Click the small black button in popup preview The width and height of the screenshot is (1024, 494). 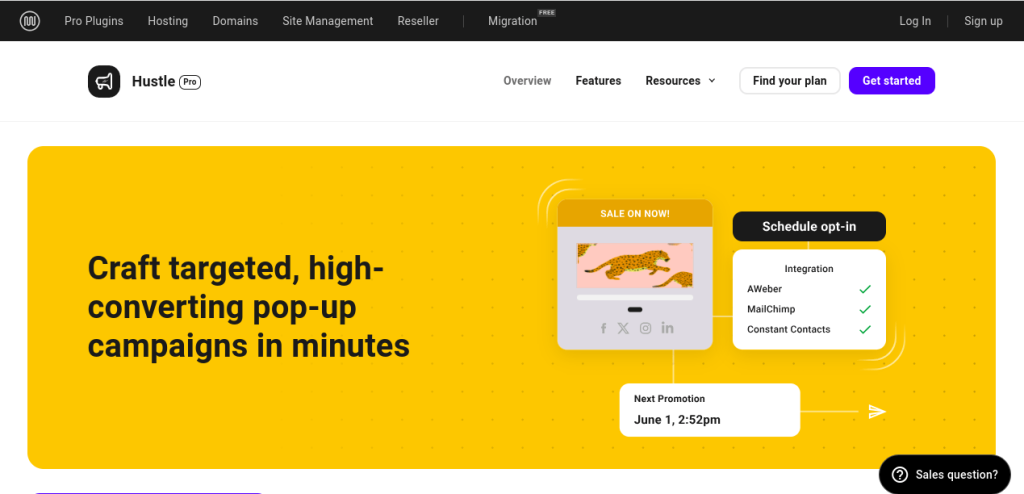[x=635, y=310]
